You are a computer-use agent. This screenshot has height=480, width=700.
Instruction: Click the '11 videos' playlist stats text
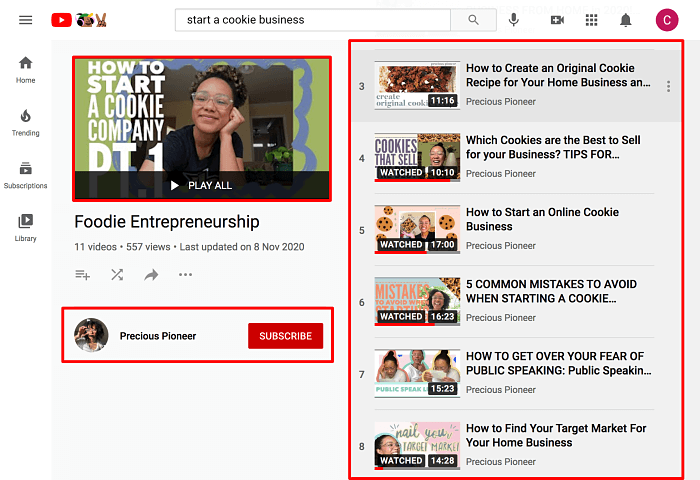[95, 247]
